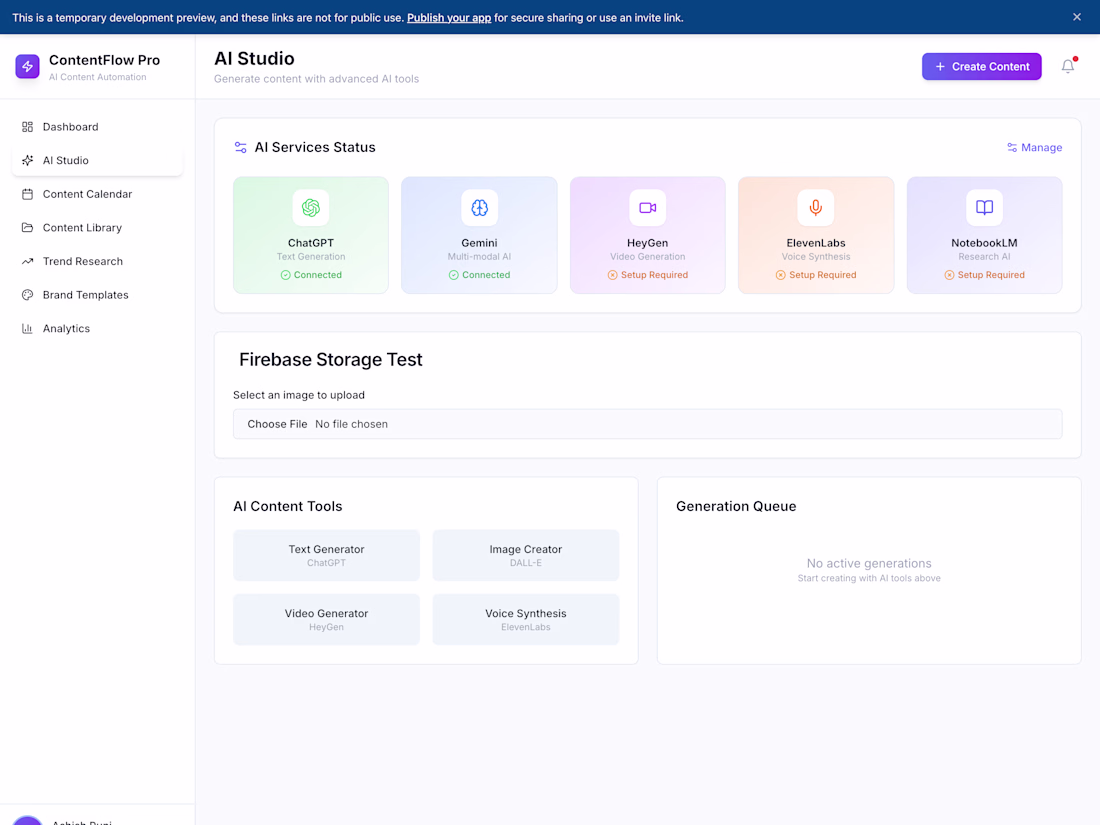Go to Content Calendar
1100x825 pixels.
(x=98, y=194)
